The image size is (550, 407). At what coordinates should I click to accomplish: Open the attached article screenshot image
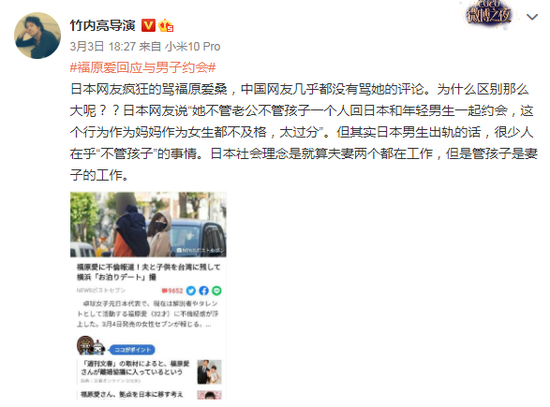pos(148,295)
